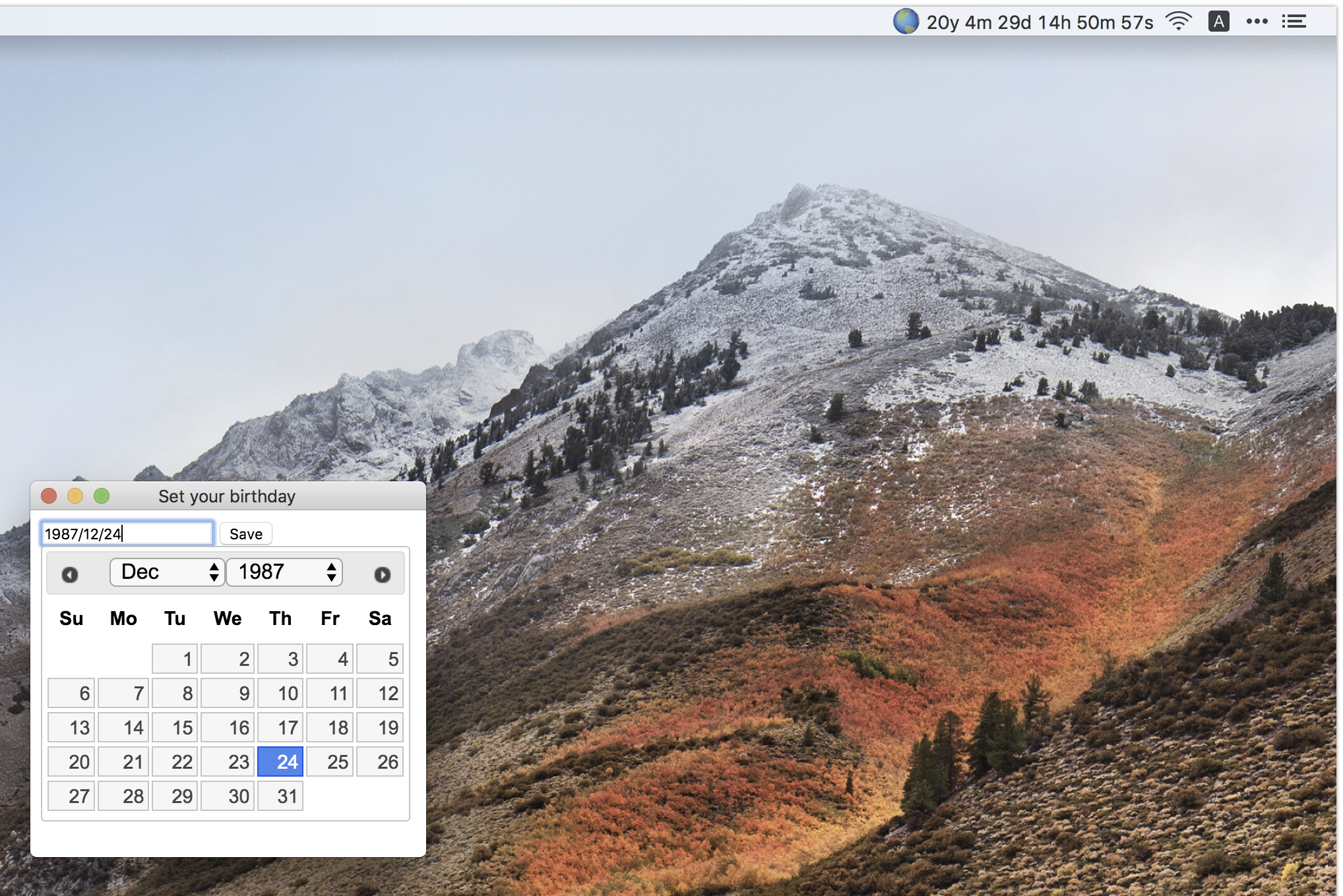Open Notification Center list icon
The height and width of the screenshot is (896, 1343).
click(x=1294, y=22)
